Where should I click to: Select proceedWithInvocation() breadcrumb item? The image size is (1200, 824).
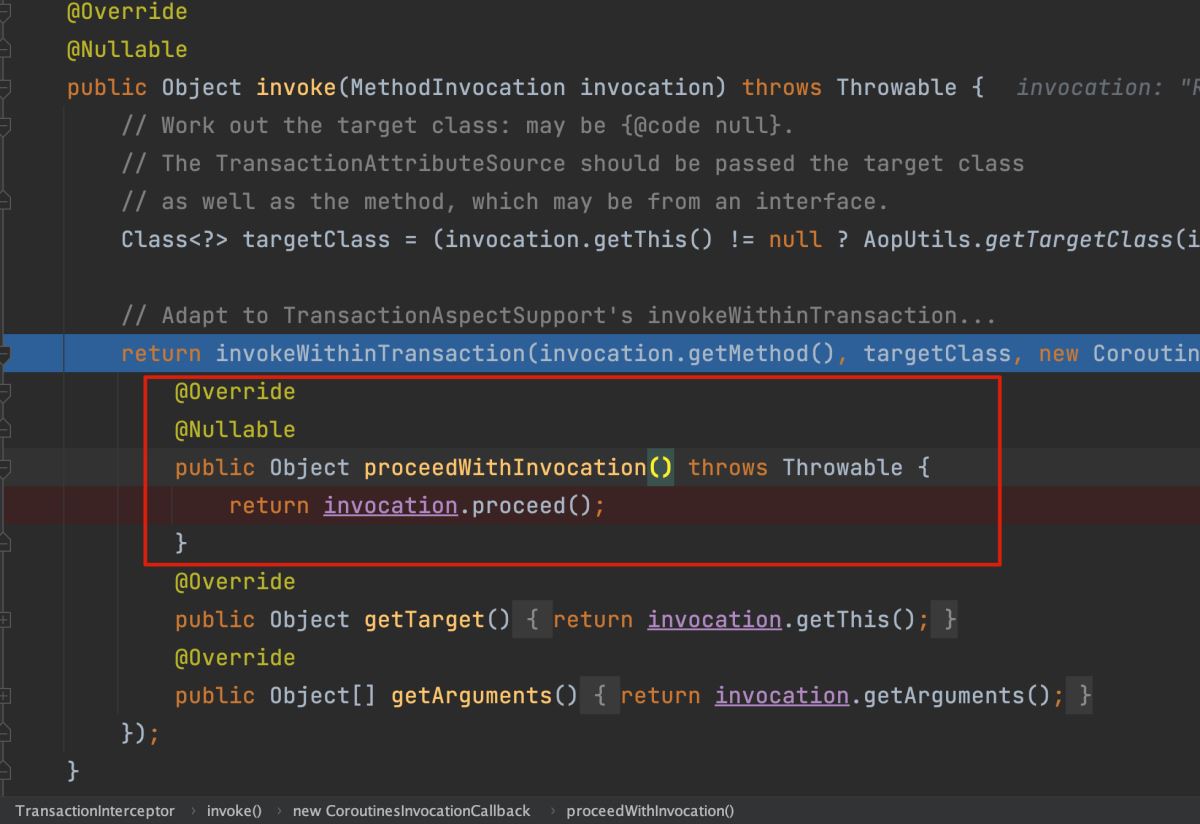649,811
